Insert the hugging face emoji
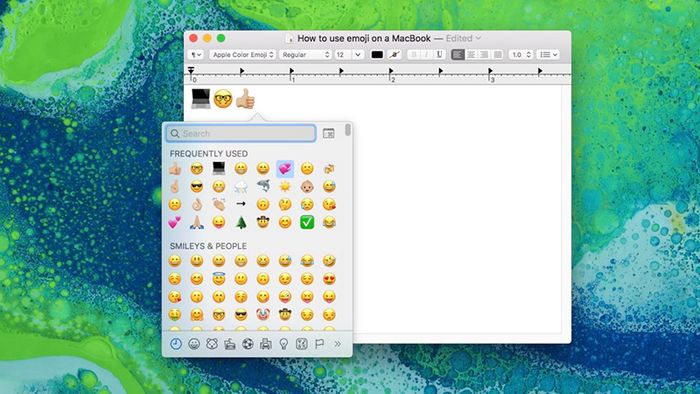This screenshot has width=700, height=394. (197, 315)
